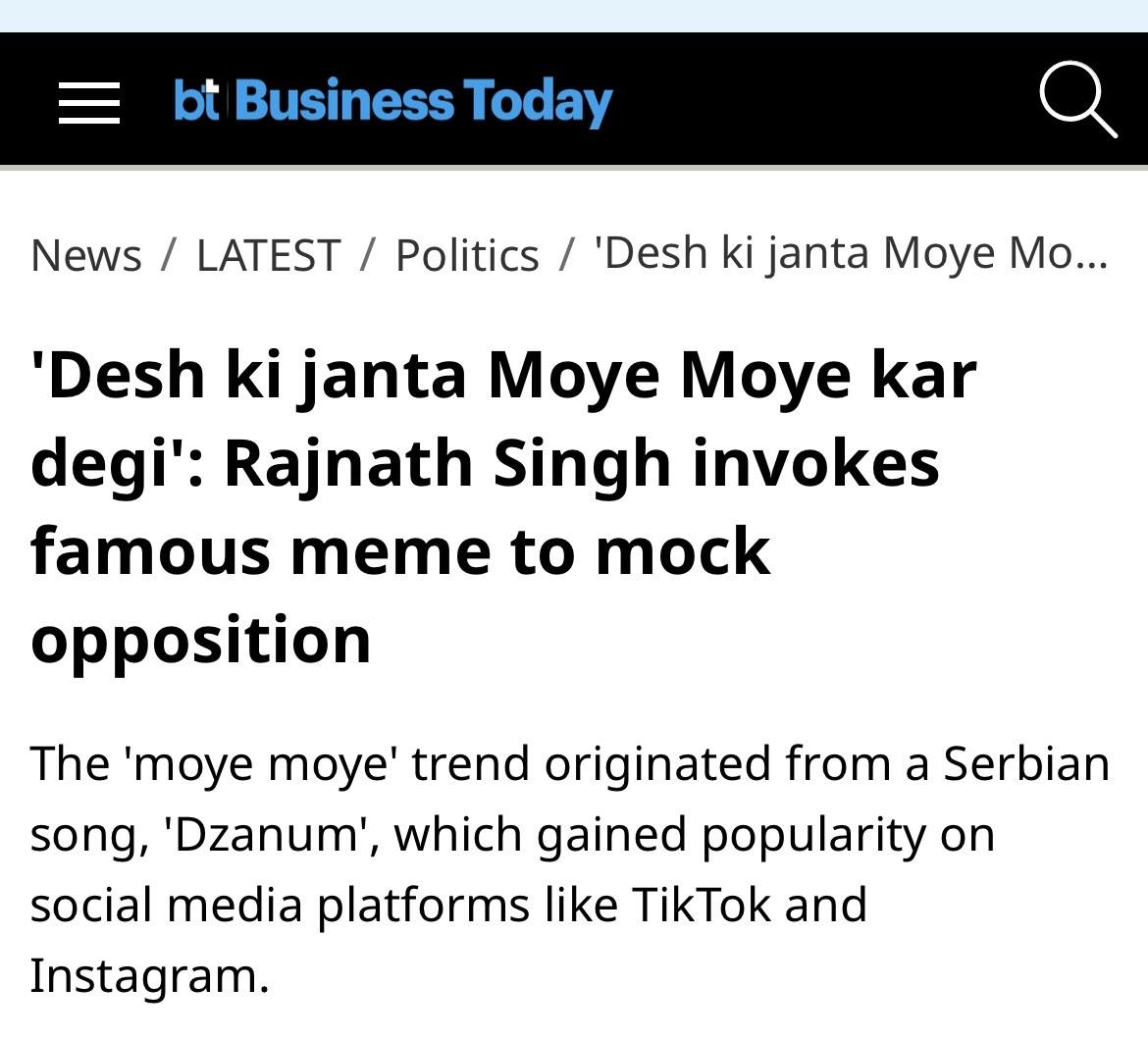Click the small 'bt' logo mark
This screenshot has width=1148, height=1039.
(x=197, y=101)
